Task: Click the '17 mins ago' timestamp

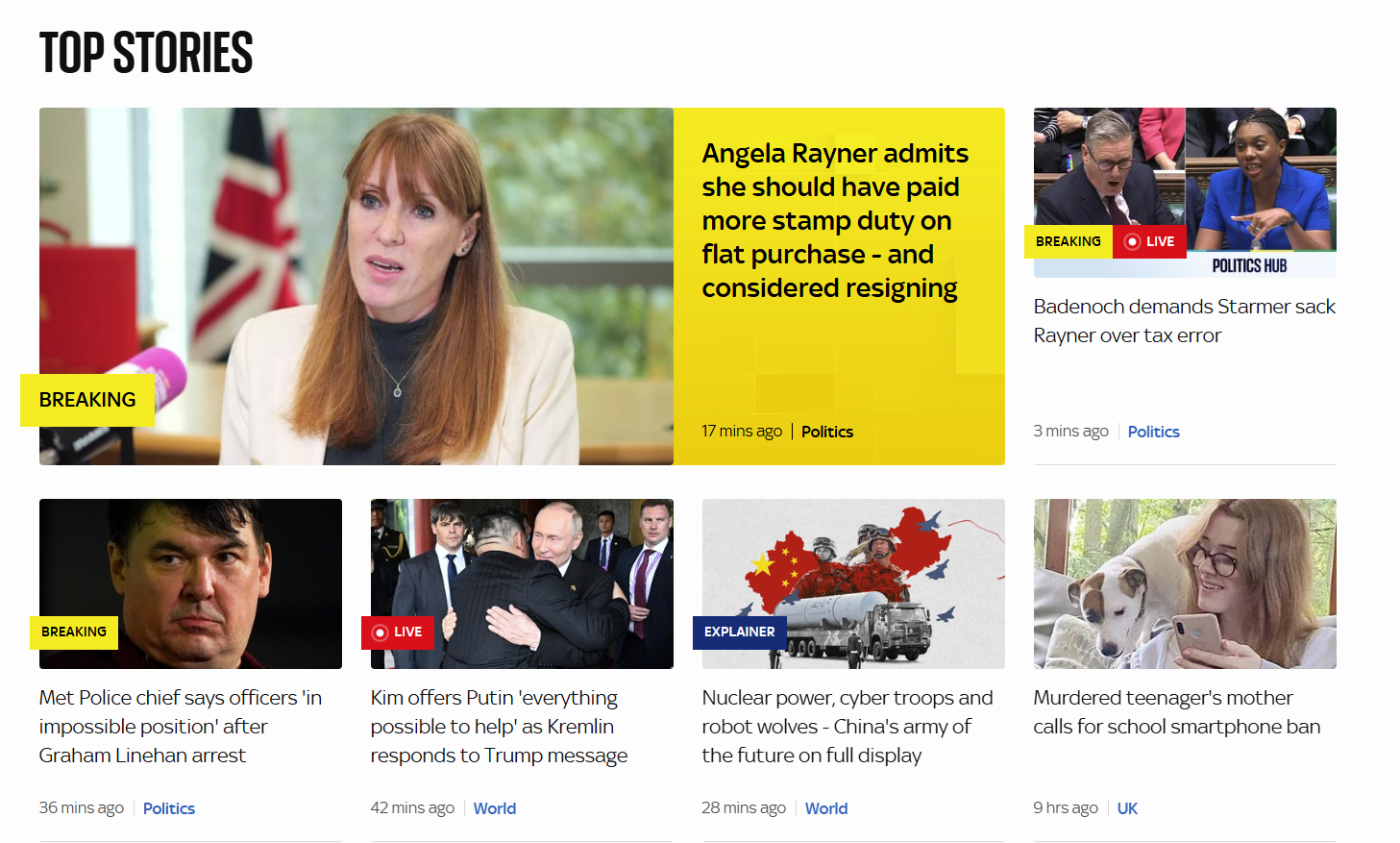Action: click(x=742, y=432)
